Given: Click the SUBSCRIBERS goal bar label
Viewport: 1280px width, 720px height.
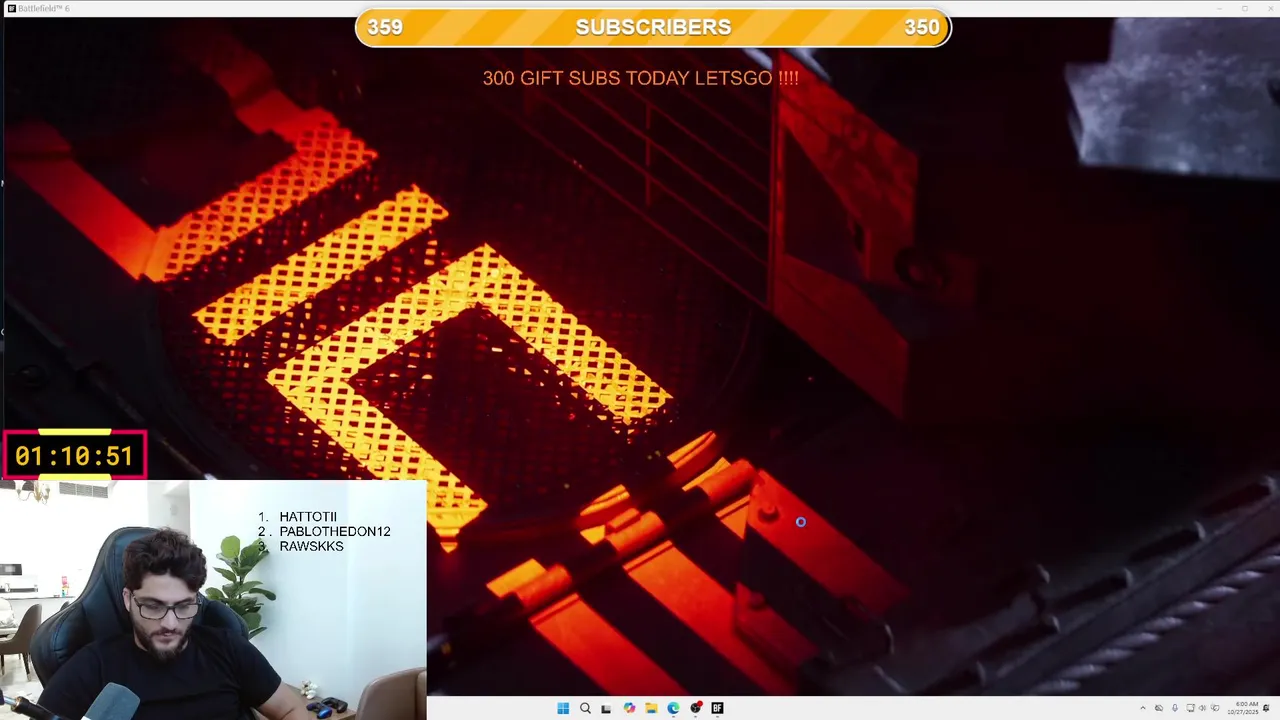Looking at the screenshot, I should click(653, 27).
